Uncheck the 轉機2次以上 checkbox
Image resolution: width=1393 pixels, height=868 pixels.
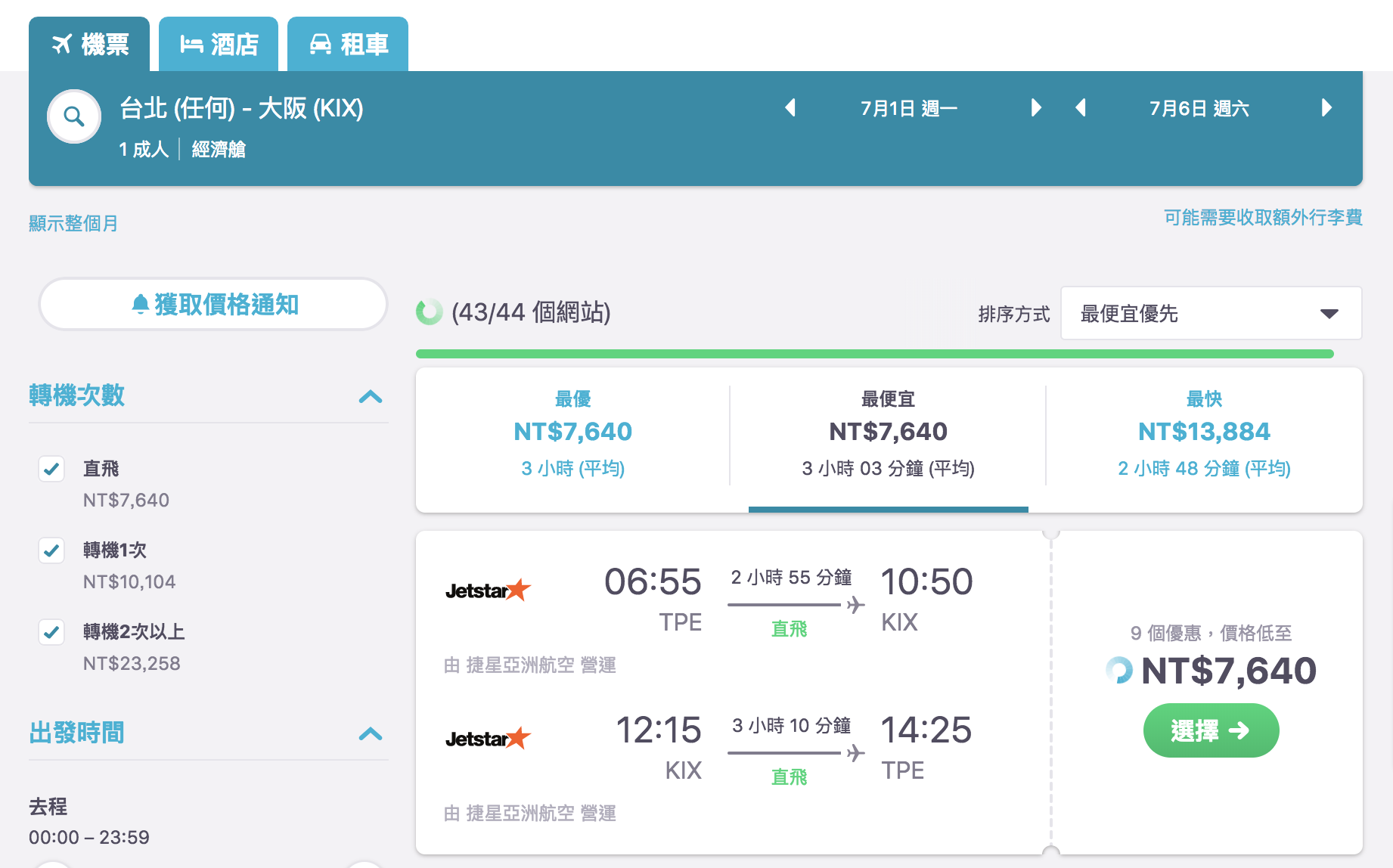[51, 632]
